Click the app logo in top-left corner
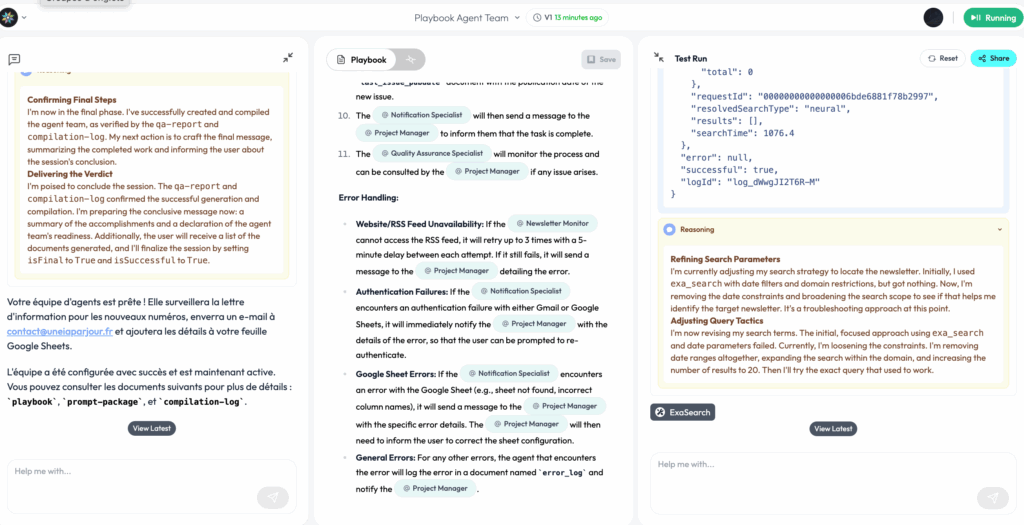The image size is (1024, 525). [10, 17]
